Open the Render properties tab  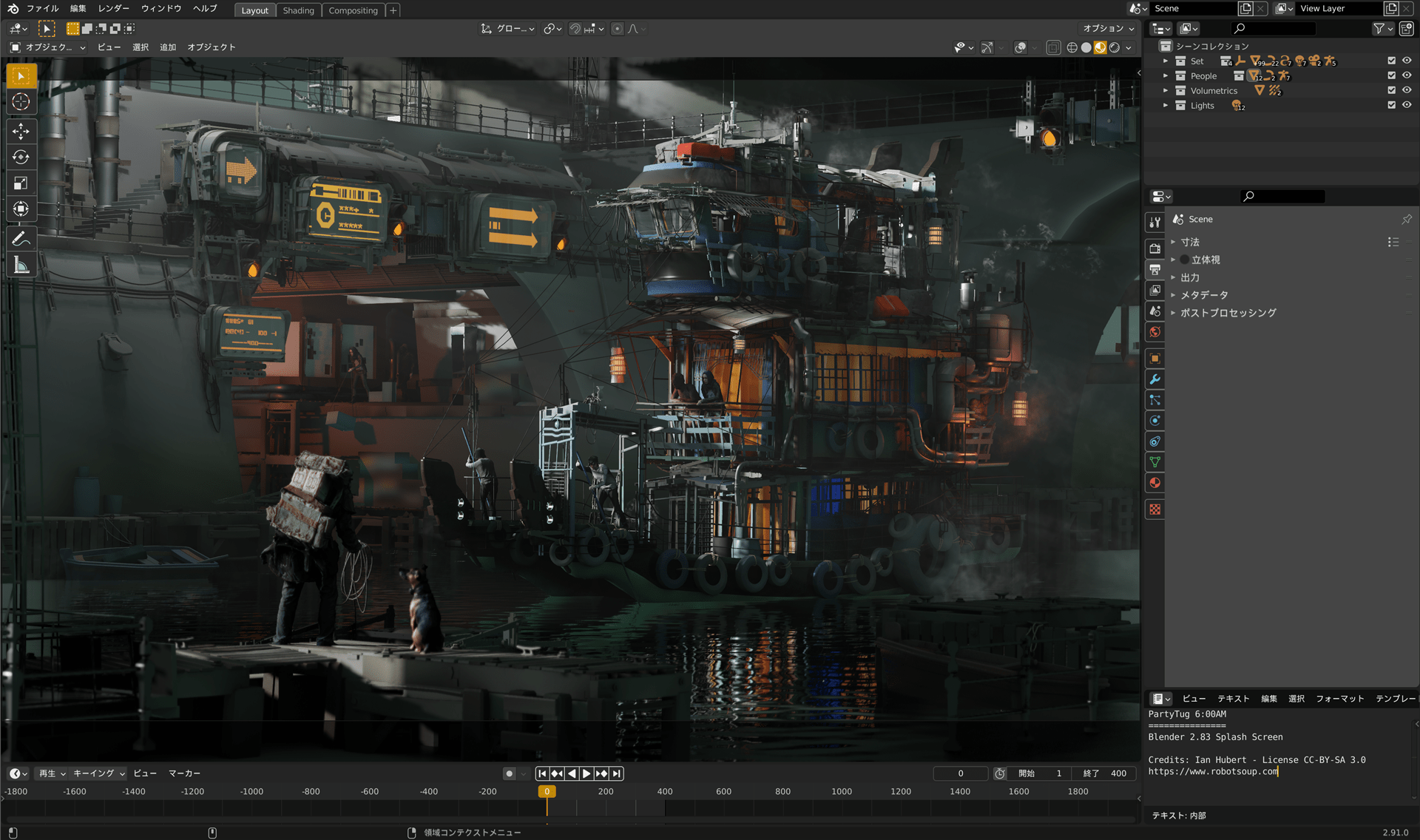pyautogui.click(x=1154, y=248)
